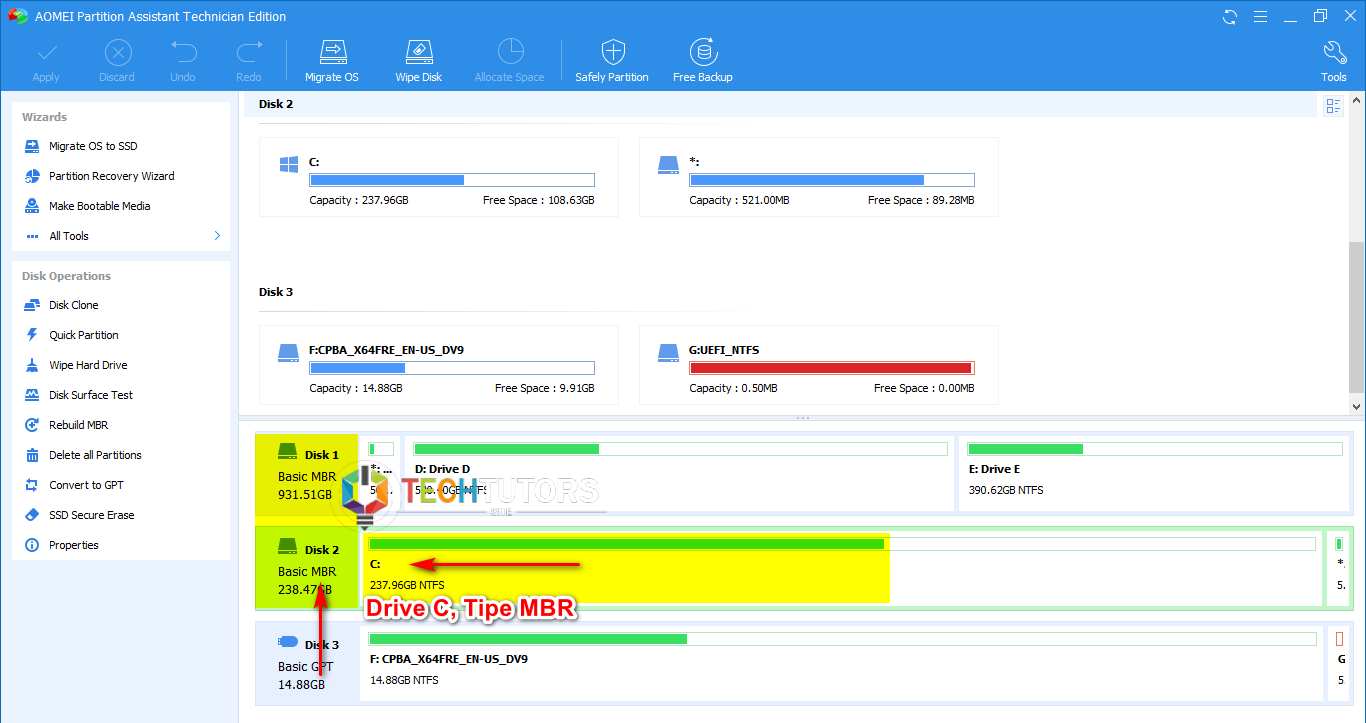The height and width of the screenshot is (723, 1366).
Task: Click the Partition Recovery Wizard icon
Action: (x=31, y=176)
